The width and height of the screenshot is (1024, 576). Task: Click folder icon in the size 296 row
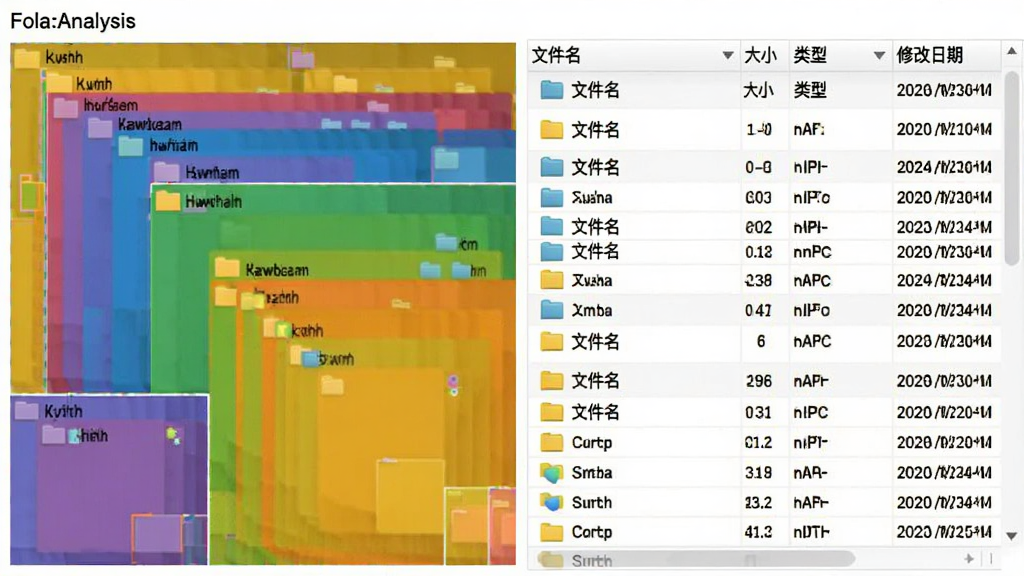(552, 381)
